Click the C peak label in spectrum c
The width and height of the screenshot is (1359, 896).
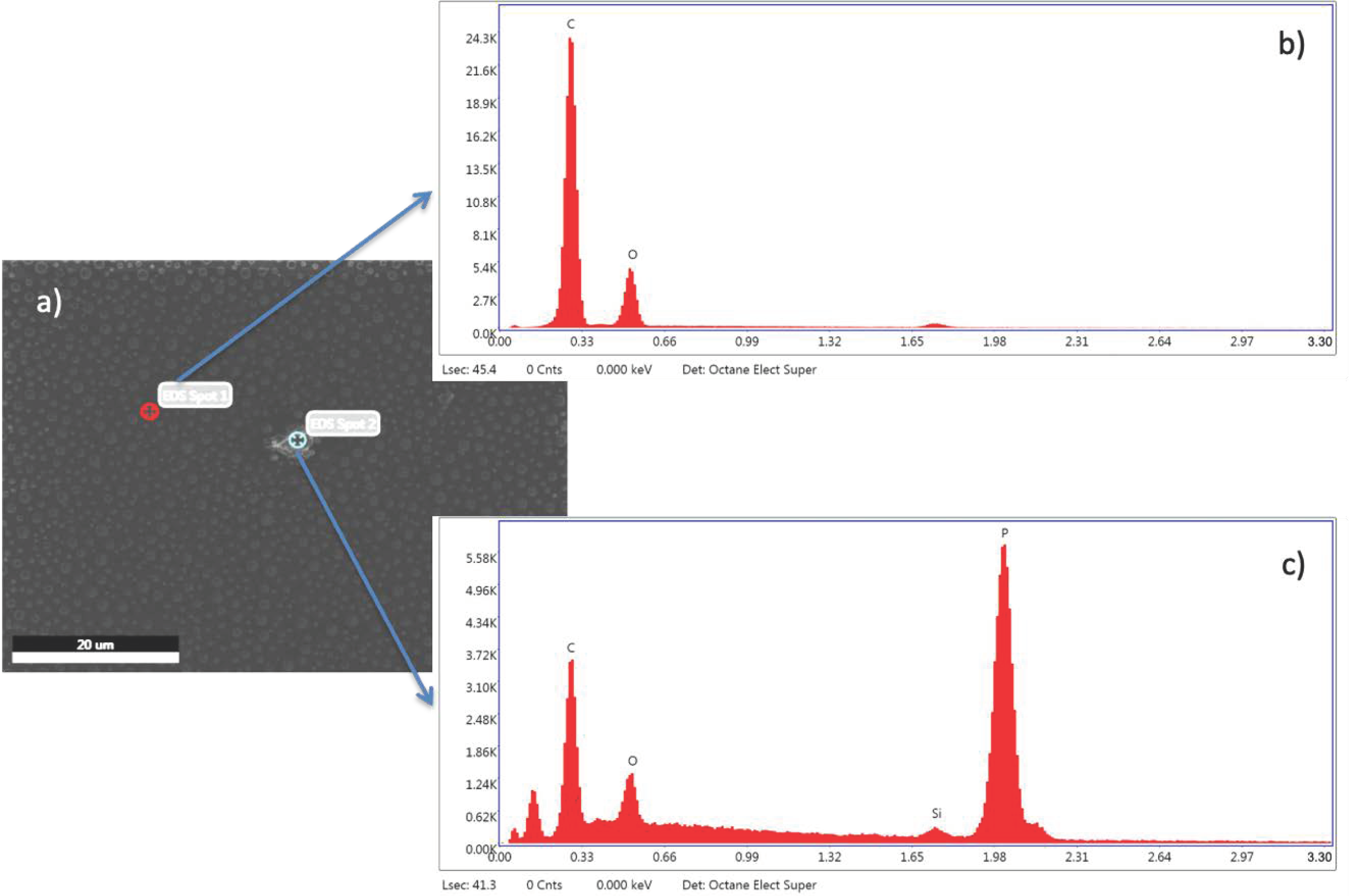tap(570, 648)
